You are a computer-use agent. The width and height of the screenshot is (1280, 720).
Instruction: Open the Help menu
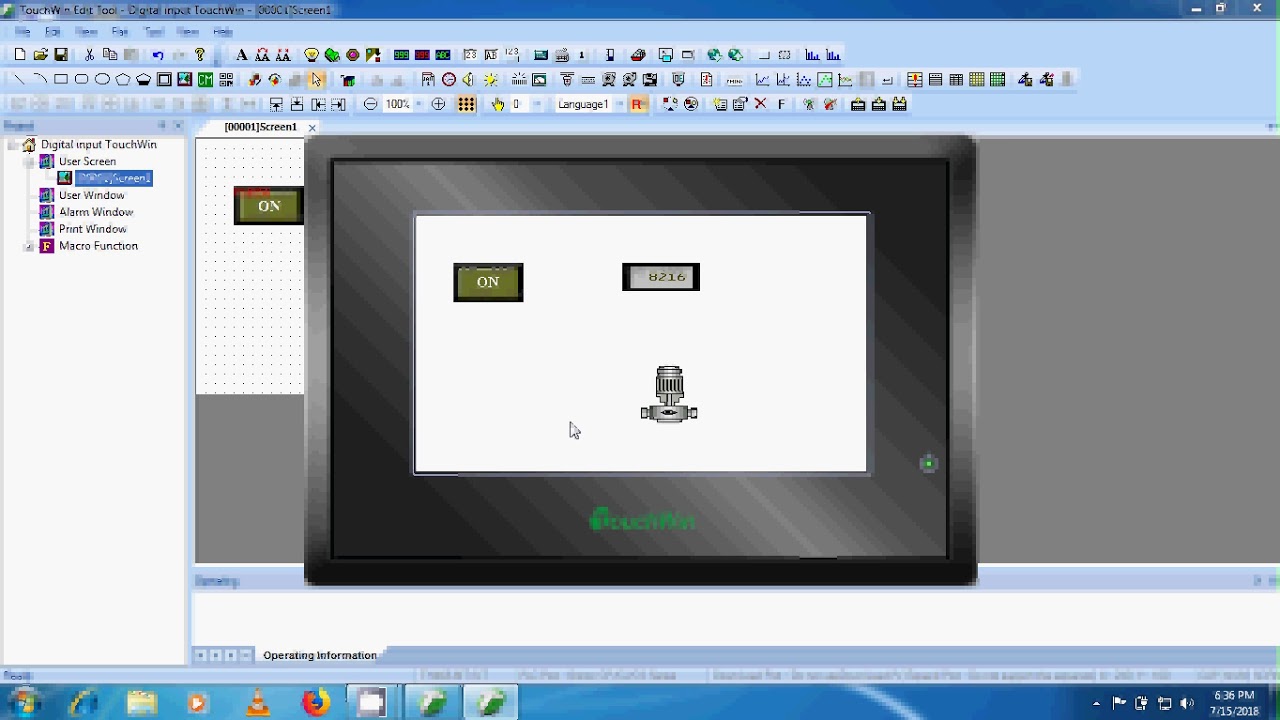[222, 32]
